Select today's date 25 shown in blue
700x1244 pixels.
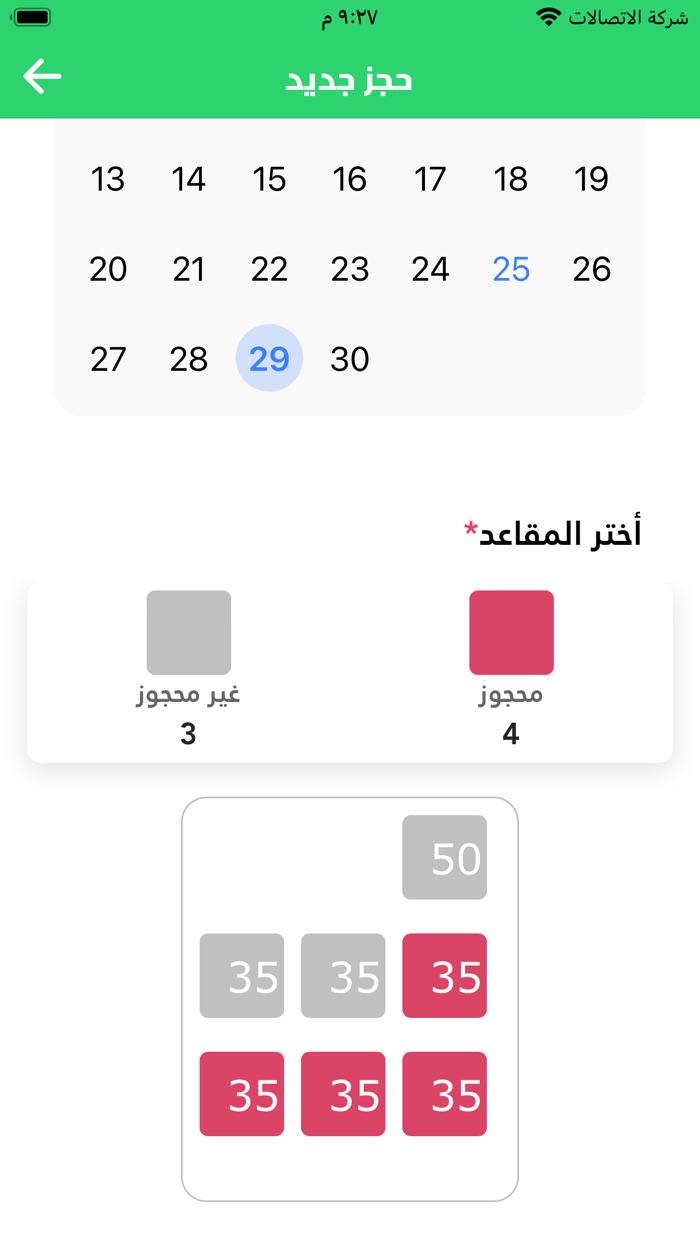511,268
